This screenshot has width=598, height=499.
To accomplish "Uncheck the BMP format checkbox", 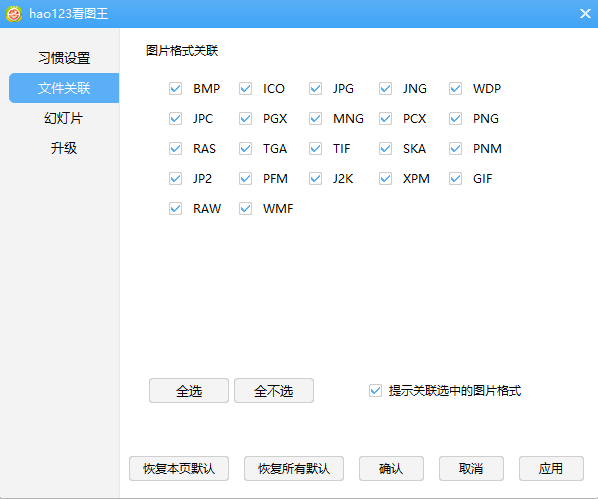I will (x=175, y=89).
